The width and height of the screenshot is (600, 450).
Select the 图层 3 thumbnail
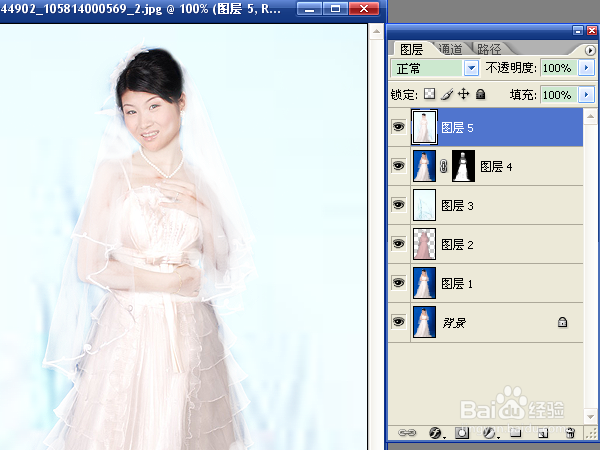point(424,205)
